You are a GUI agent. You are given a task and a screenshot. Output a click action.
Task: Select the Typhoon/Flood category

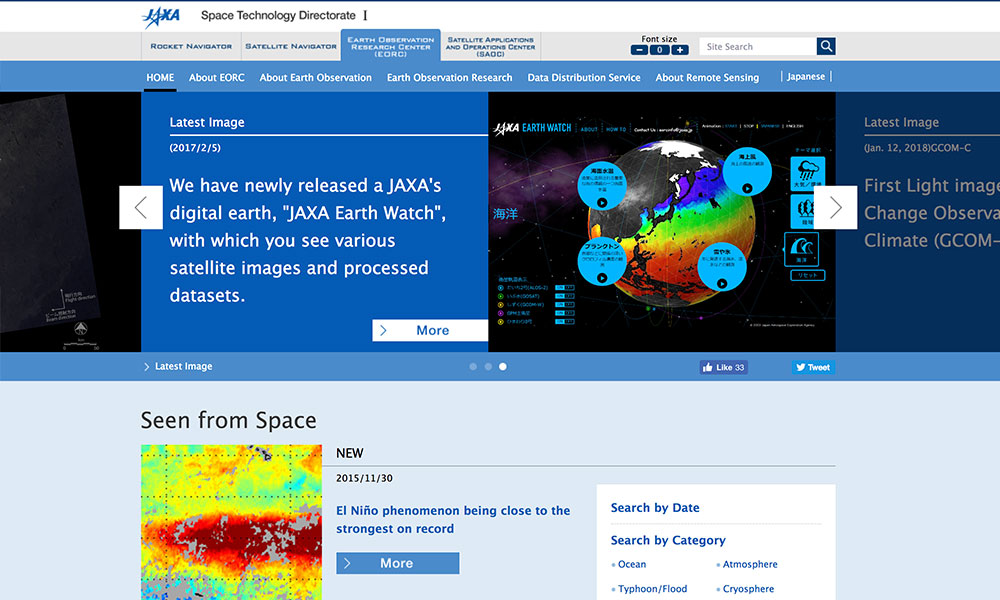pyautogui.click(x=652, y=589)
